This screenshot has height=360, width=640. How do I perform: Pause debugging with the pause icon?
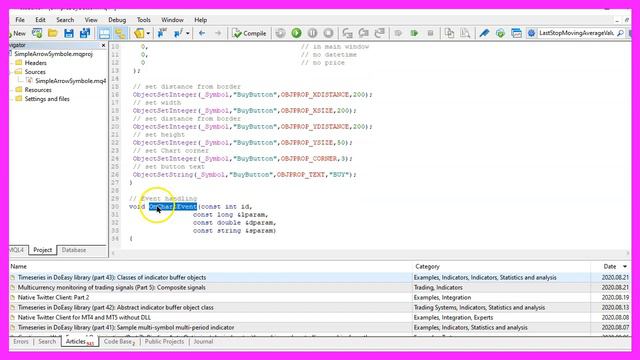[312, 33]
